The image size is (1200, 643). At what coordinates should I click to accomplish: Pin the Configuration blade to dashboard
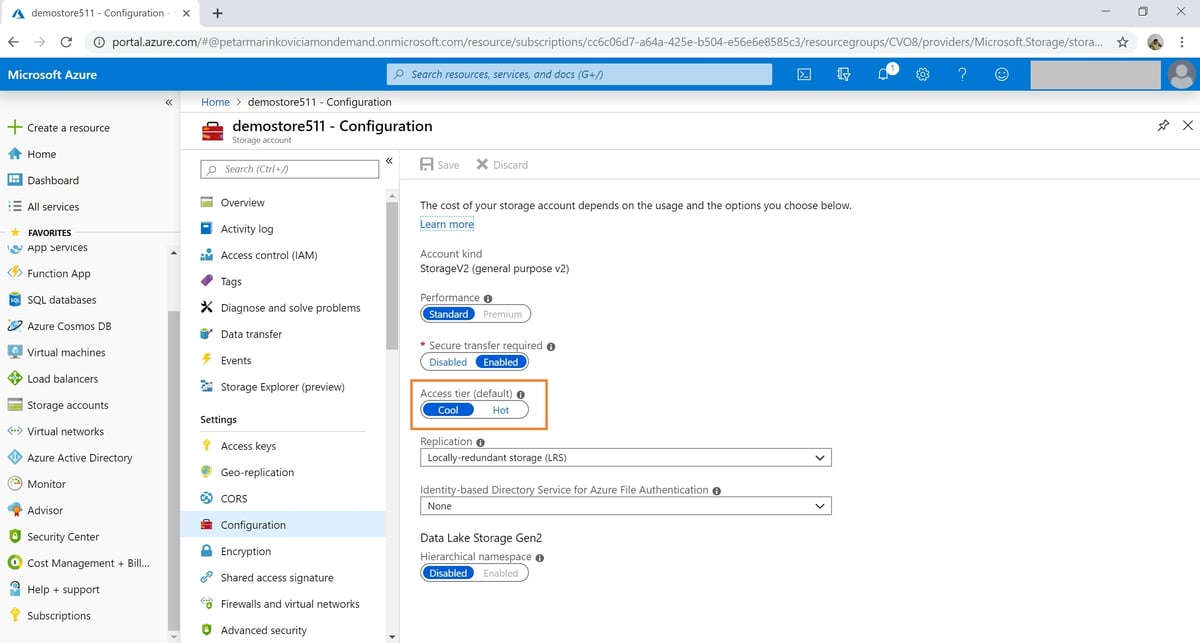1163,126
